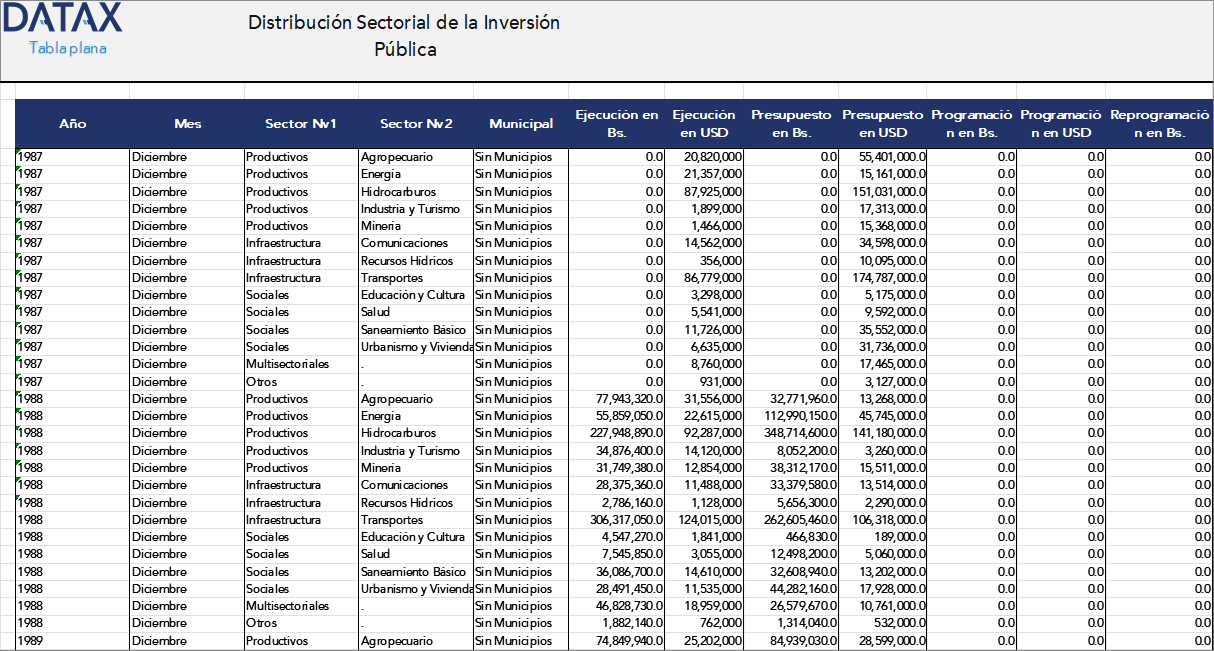Select the 74,849,940.0 cell
This screenshot has height=651, width=1214.
coord(617,641)
